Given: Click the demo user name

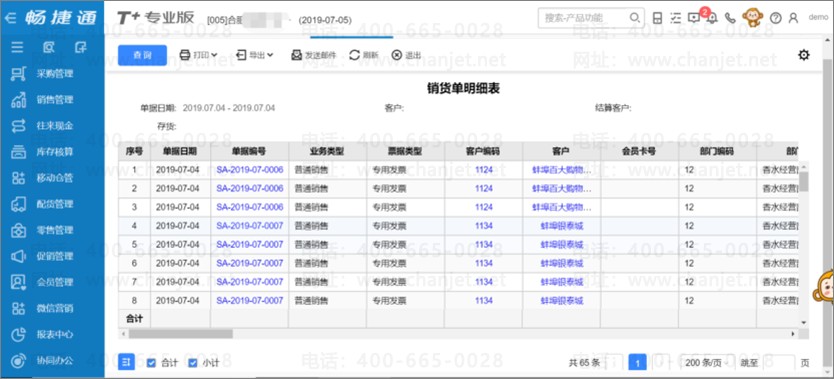Looking at the screenshot, I should [x=818, y=17].
